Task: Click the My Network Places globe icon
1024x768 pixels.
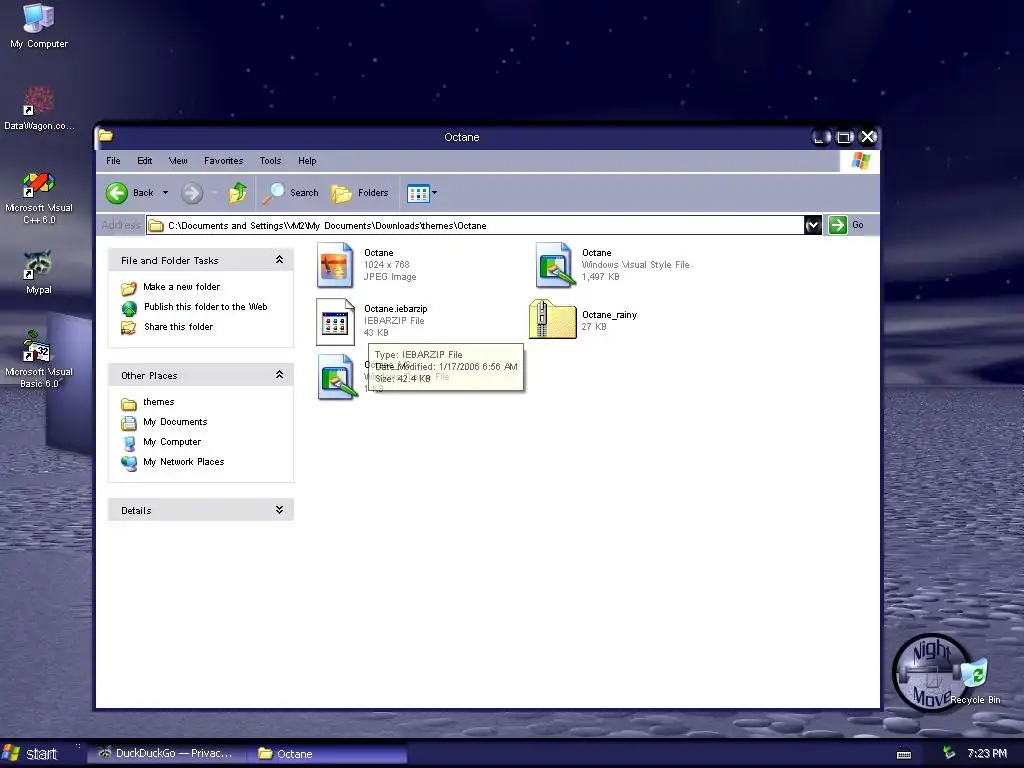Action: point(129,463)
